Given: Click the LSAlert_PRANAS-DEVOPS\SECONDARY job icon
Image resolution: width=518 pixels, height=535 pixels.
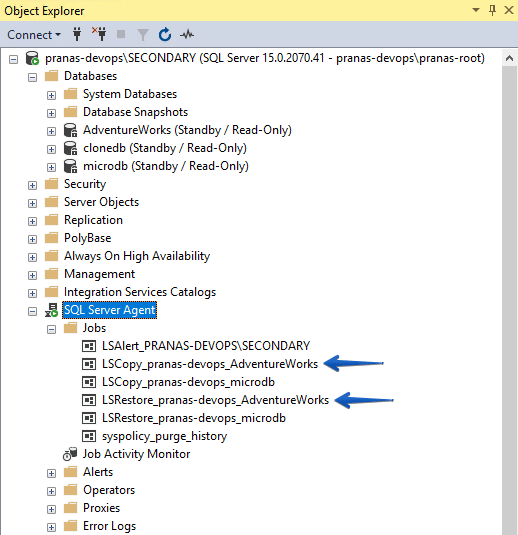Looking at the screenshot, I should (x=89, y=346).
